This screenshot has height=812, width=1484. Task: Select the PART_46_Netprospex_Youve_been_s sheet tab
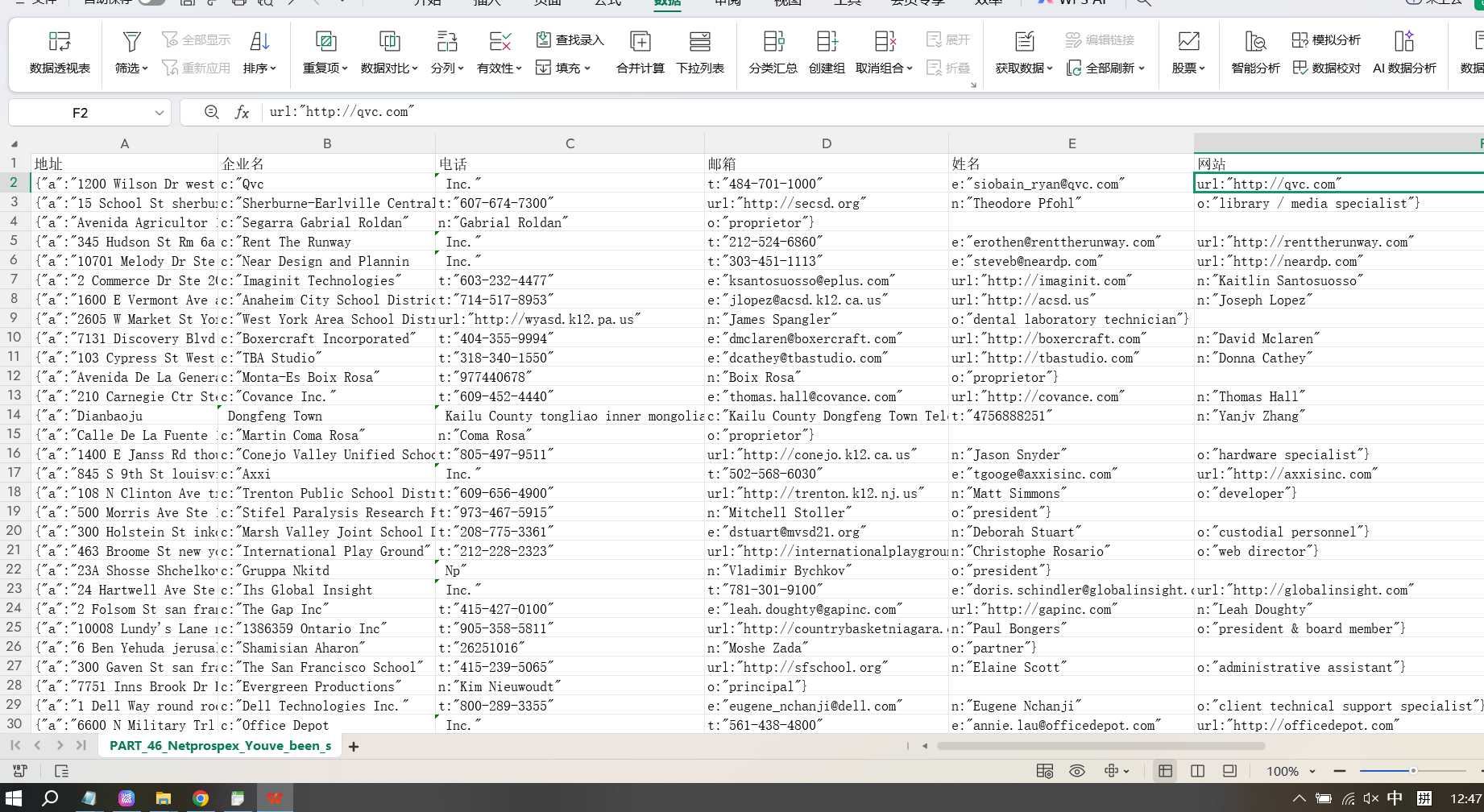point(220,745)
